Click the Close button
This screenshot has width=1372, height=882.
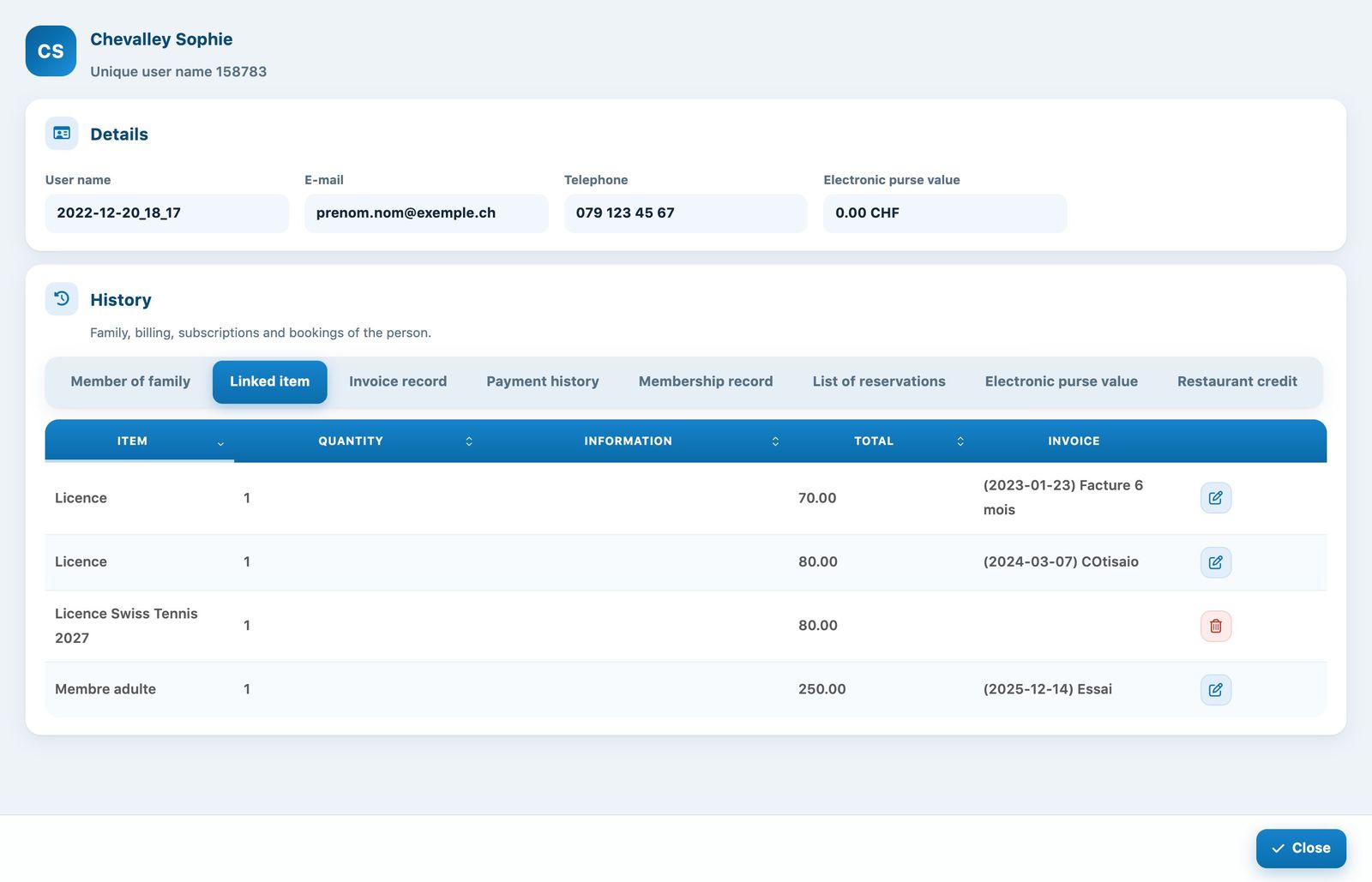tap(1301, 849)
